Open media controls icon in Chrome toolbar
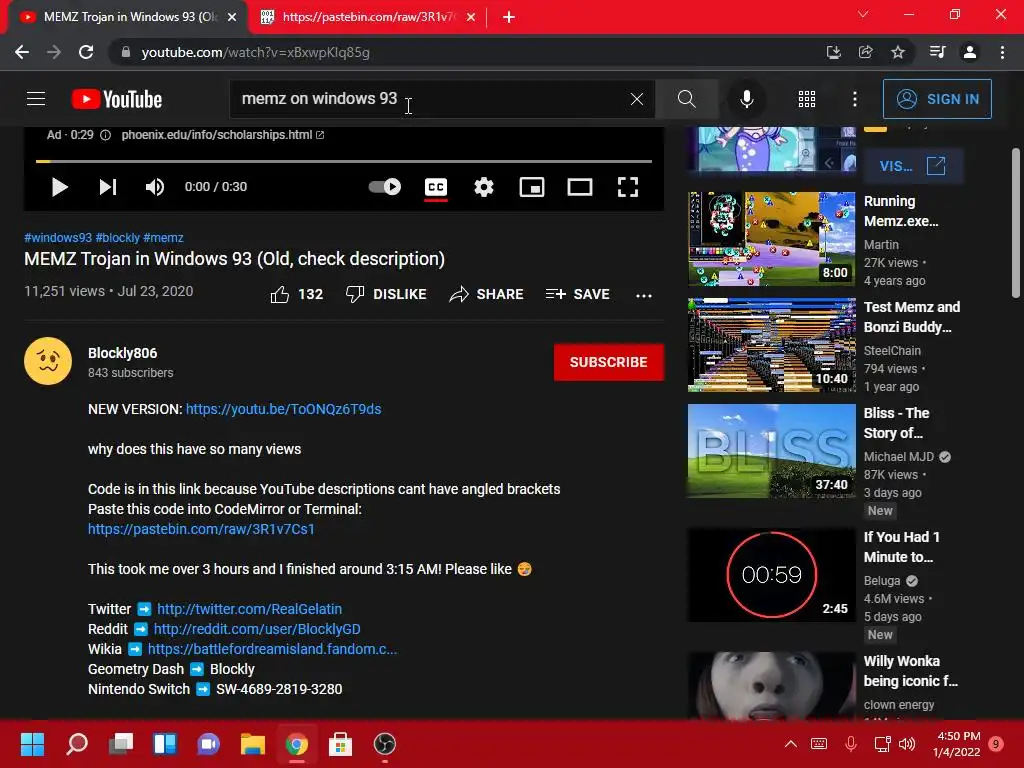Viewport: 1024px width, 768px height. [x=937, y=52]
